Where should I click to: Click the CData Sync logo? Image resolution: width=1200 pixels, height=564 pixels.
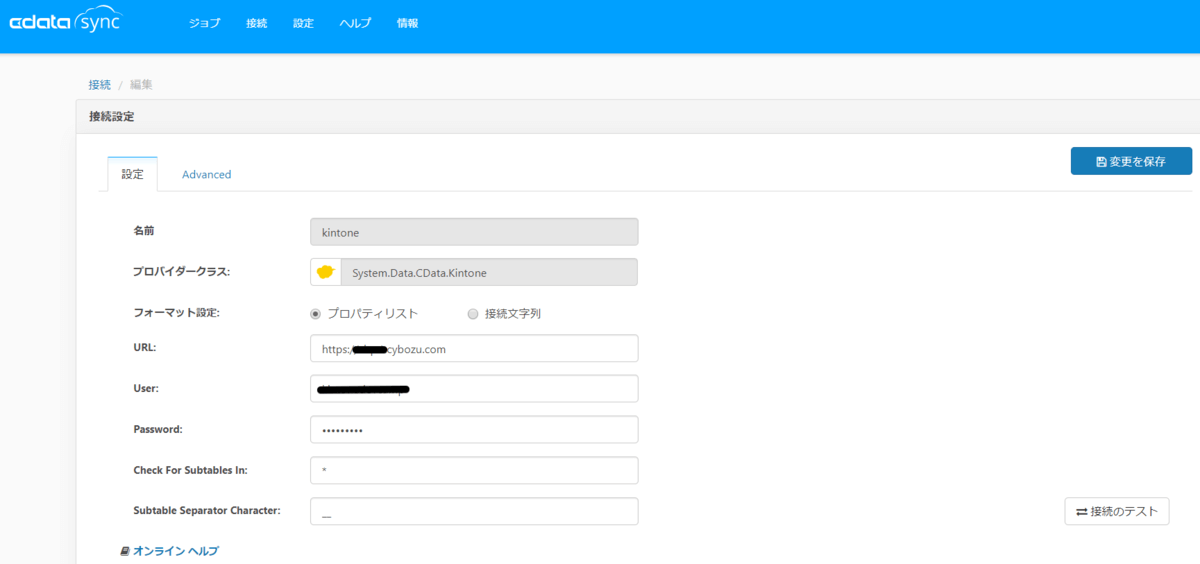coord(65,21)
